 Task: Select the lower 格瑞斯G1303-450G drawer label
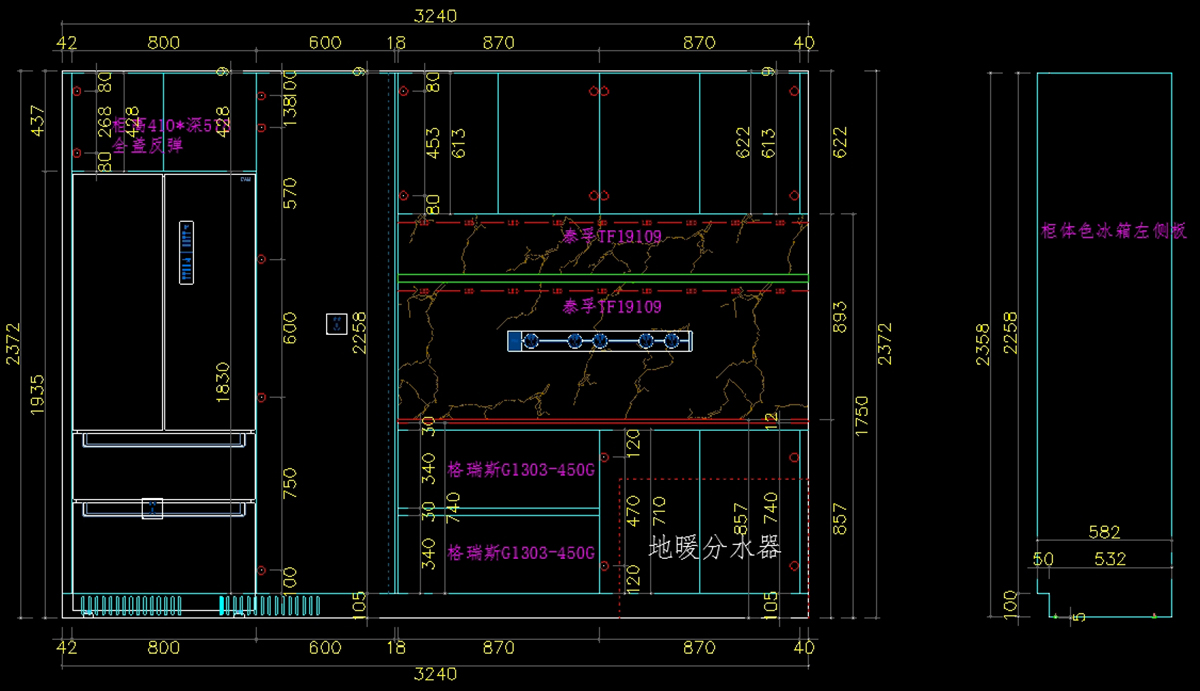tap(520, 553)
